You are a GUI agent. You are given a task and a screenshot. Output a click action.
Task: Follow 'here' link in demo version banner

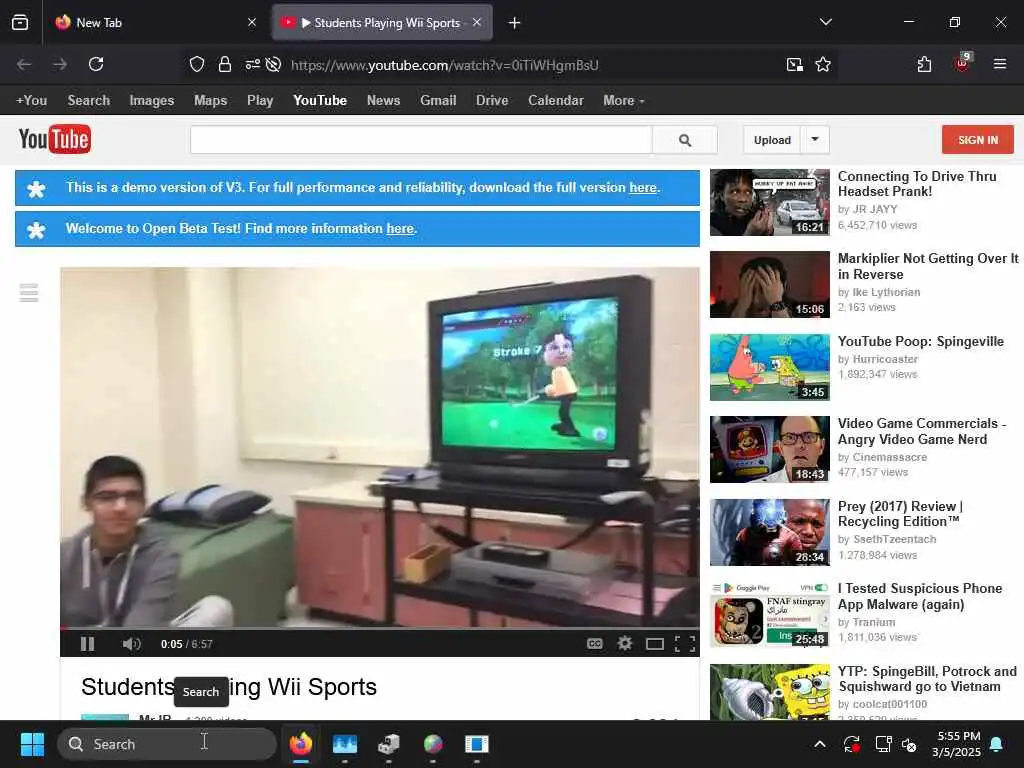[643, 187]
